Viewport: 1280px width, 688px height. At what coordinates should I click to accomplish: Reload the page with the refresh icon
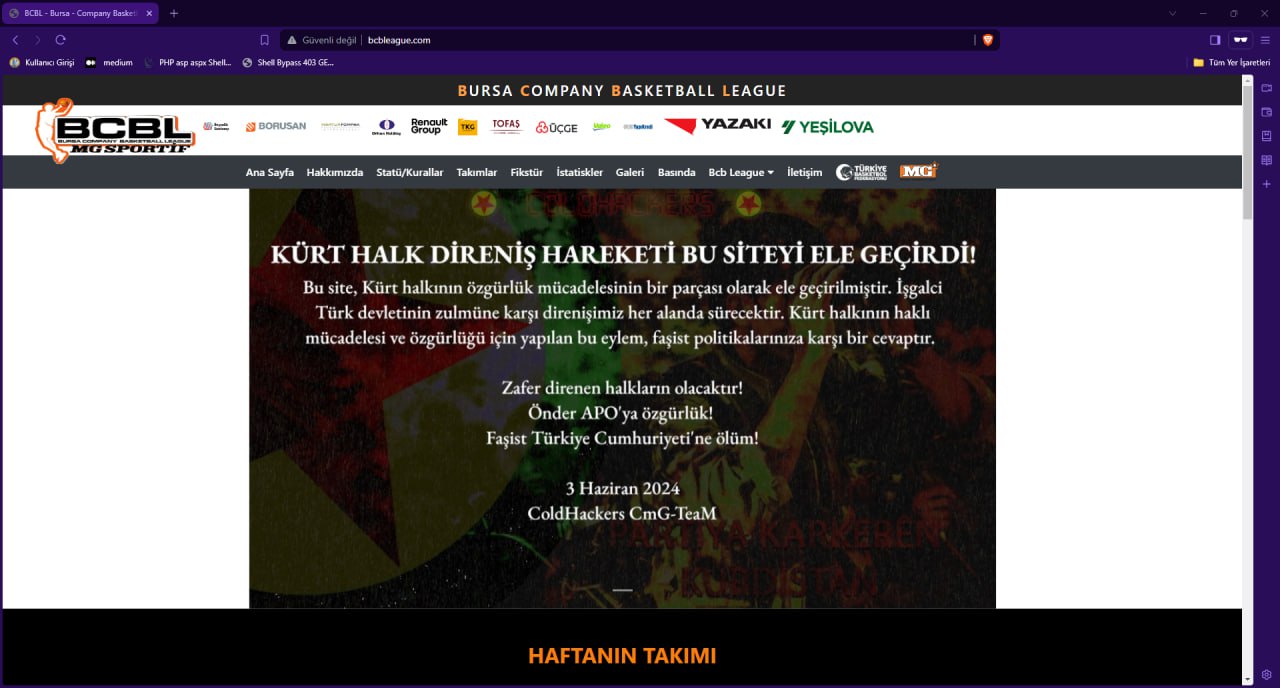60,40
